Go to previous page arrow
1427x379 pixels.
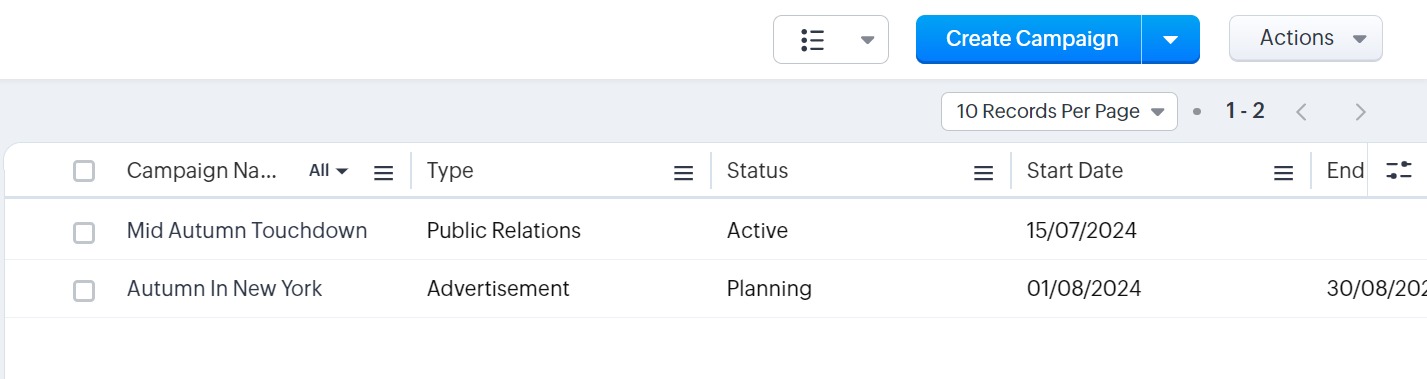1301,112
